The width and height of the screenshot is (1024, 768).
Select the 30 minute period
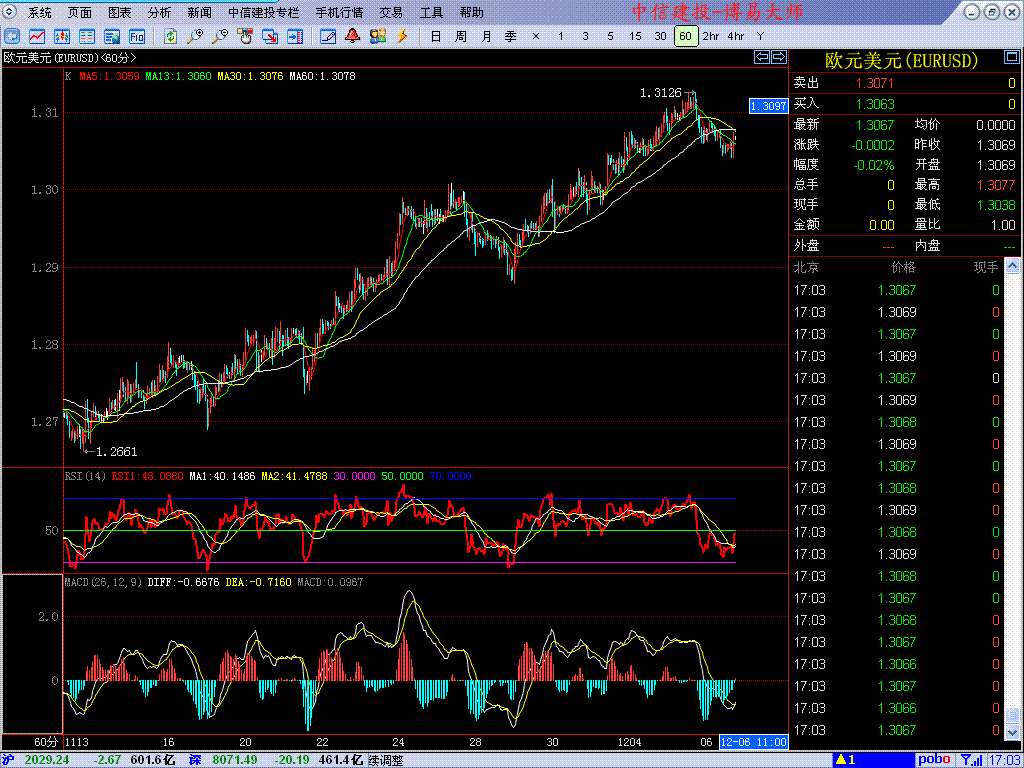point(660,37)
